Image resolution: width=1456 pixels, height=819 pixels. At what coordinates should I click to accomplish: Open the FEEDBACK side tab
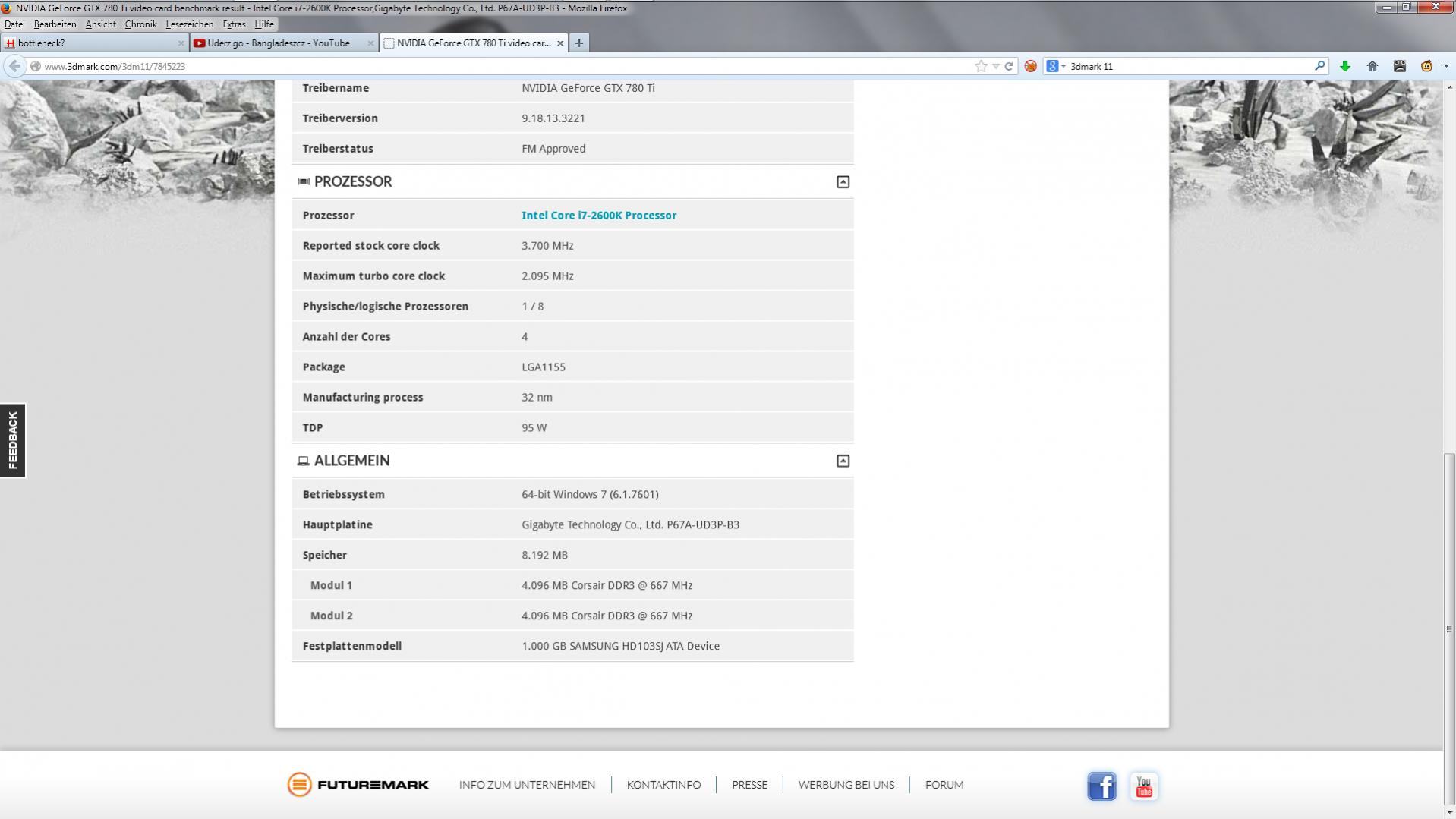[13, 440]
